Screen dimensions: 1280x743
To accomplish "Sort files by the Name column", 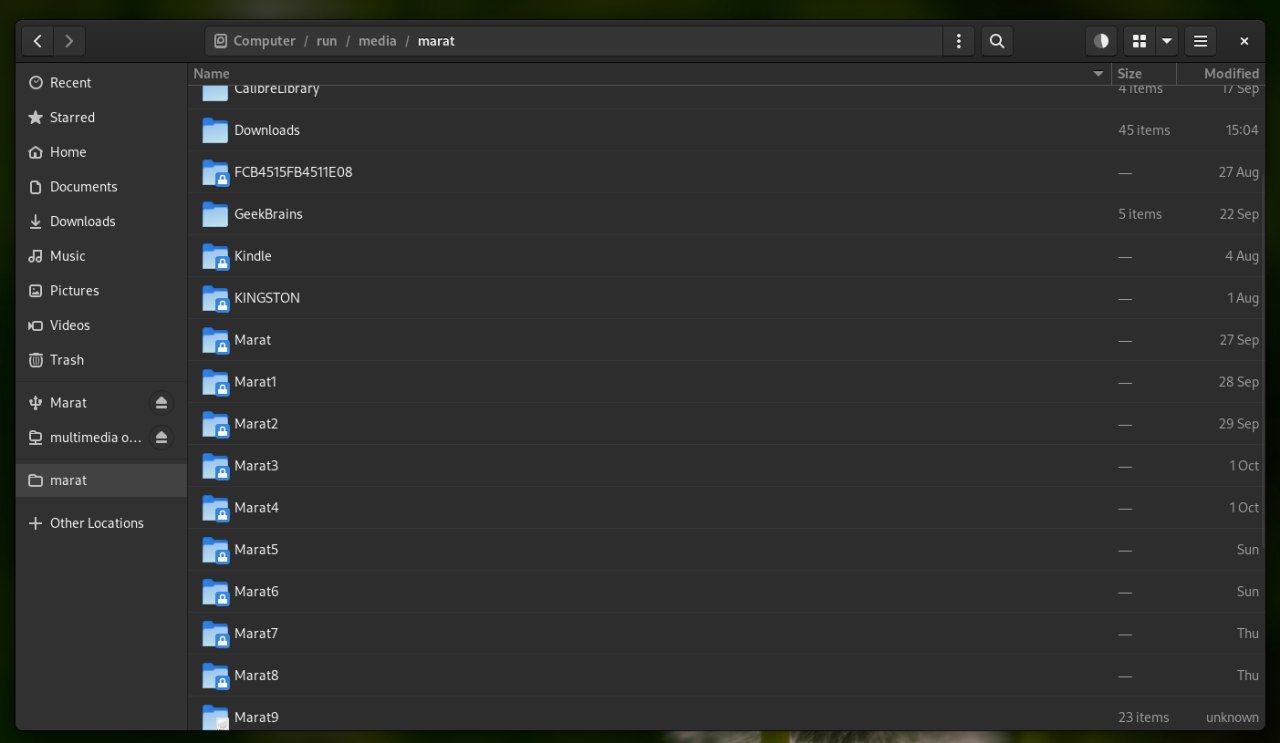I will point(649,74).
